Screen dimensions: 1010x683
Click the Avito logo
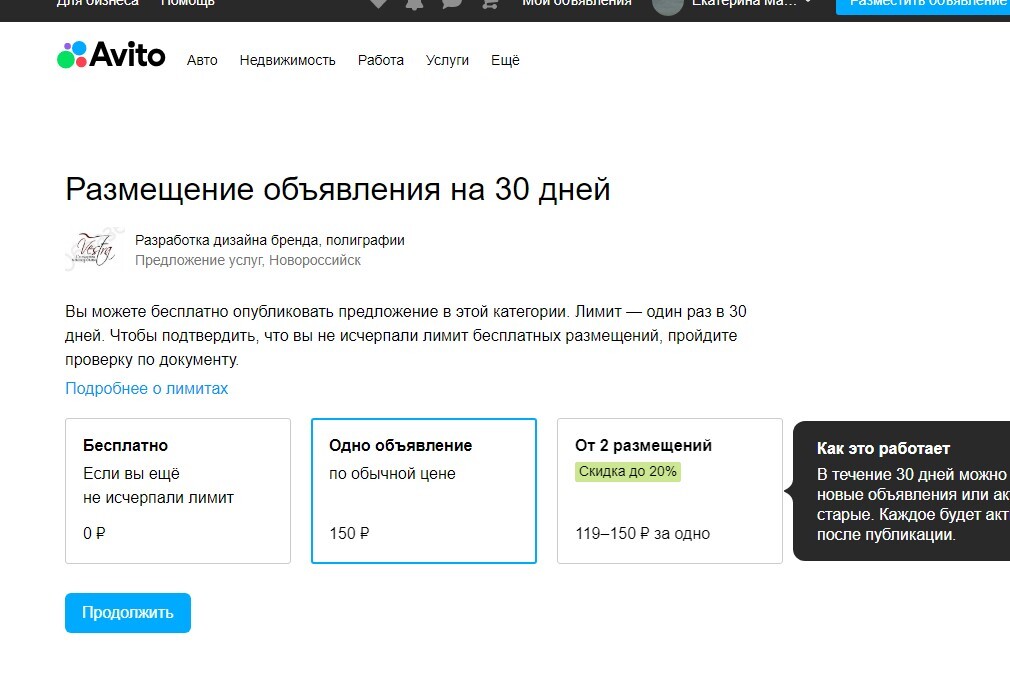[x=111, y=55]
